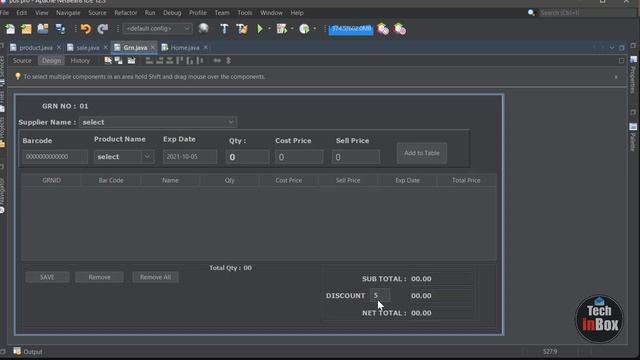Click the Remove All button

click(155, 277)
